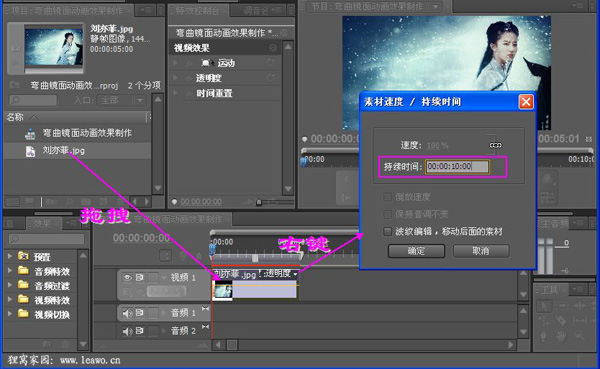Reset the 透明度 effect with its reset icon
Image resolution: width=600 pixels, height=369 pixels.
271,78
